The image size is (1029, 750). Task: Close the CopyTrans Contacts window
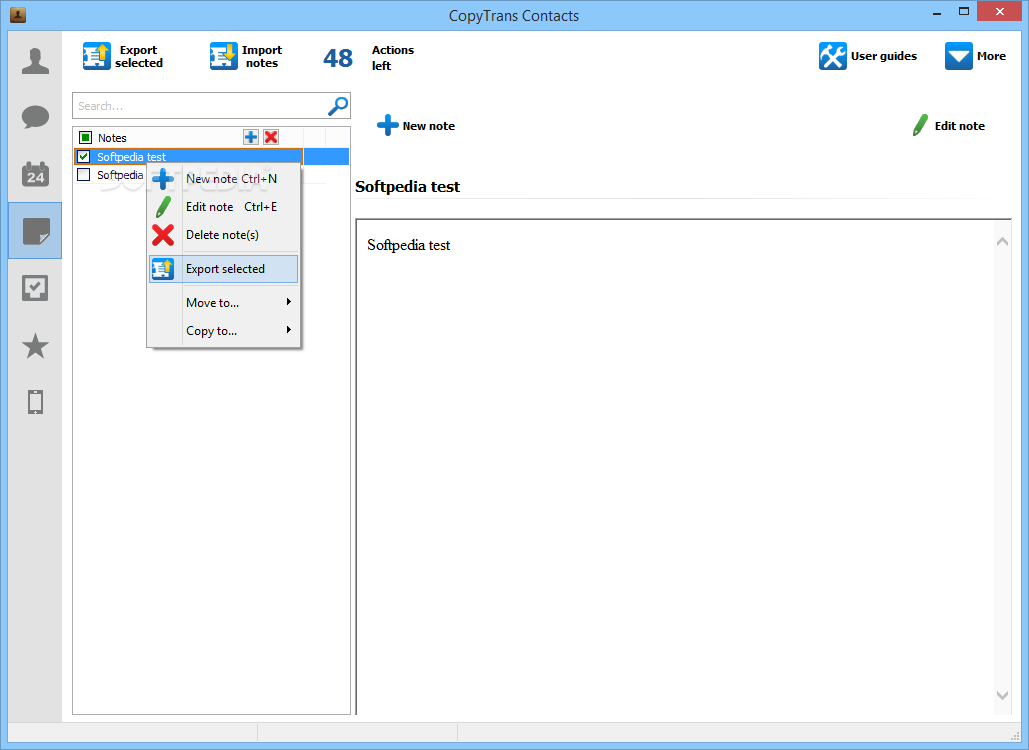click(999, 11)
